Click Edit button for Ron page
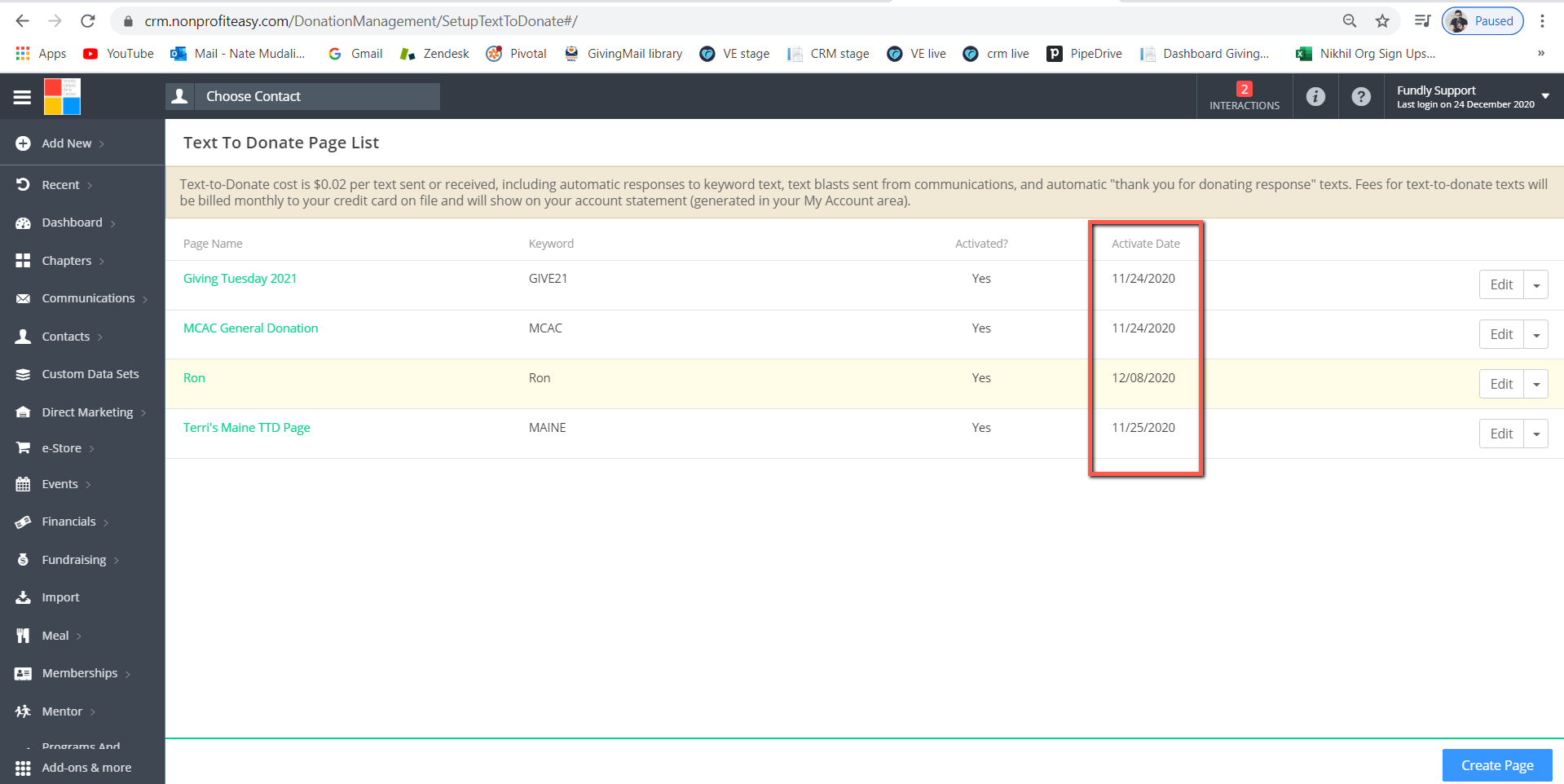This screenshot has width=1564, height=784. pos(1501,385)
